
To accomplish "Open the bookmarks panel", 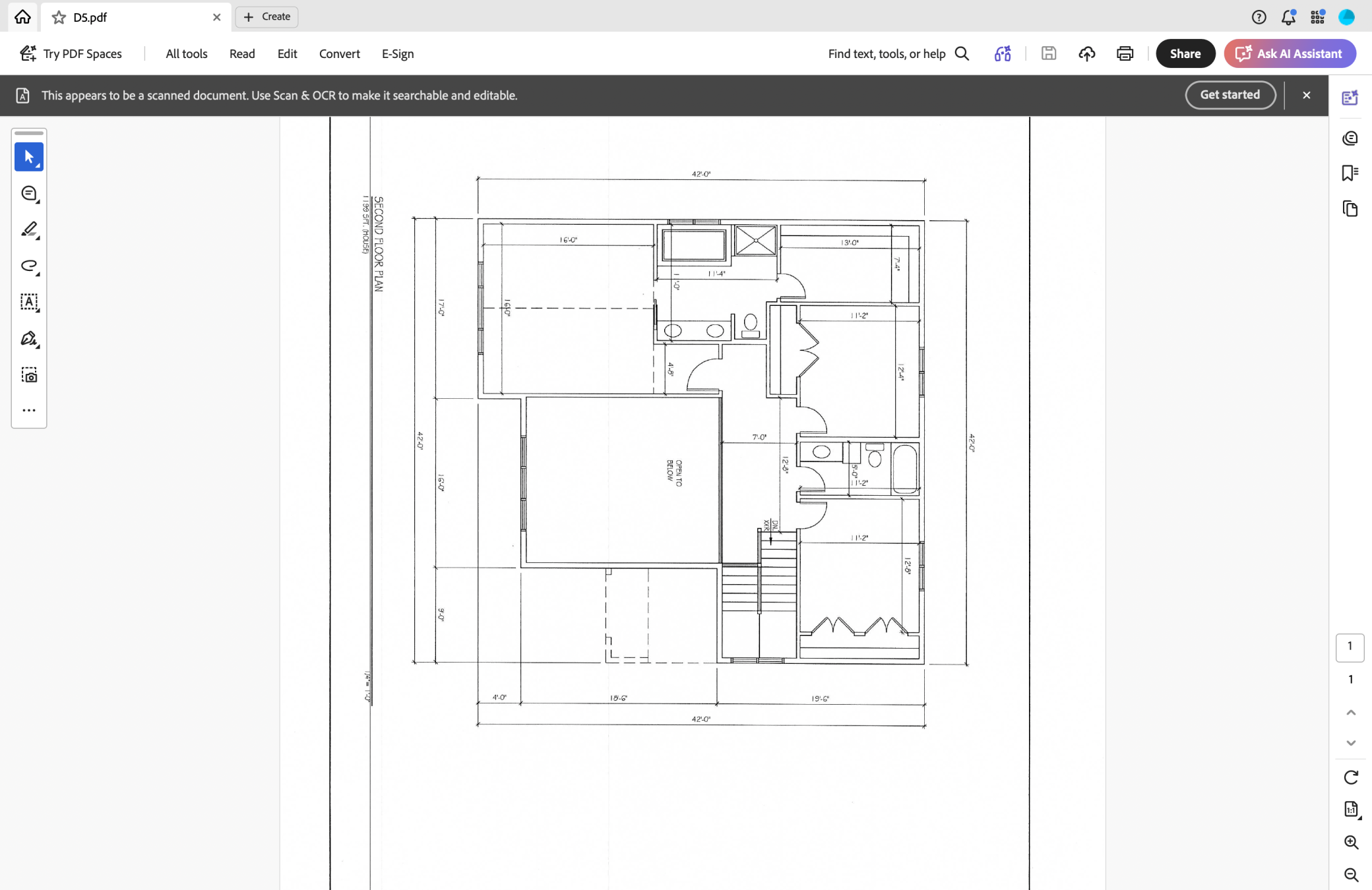I will pyautogui.click(x=1350, y=173).
